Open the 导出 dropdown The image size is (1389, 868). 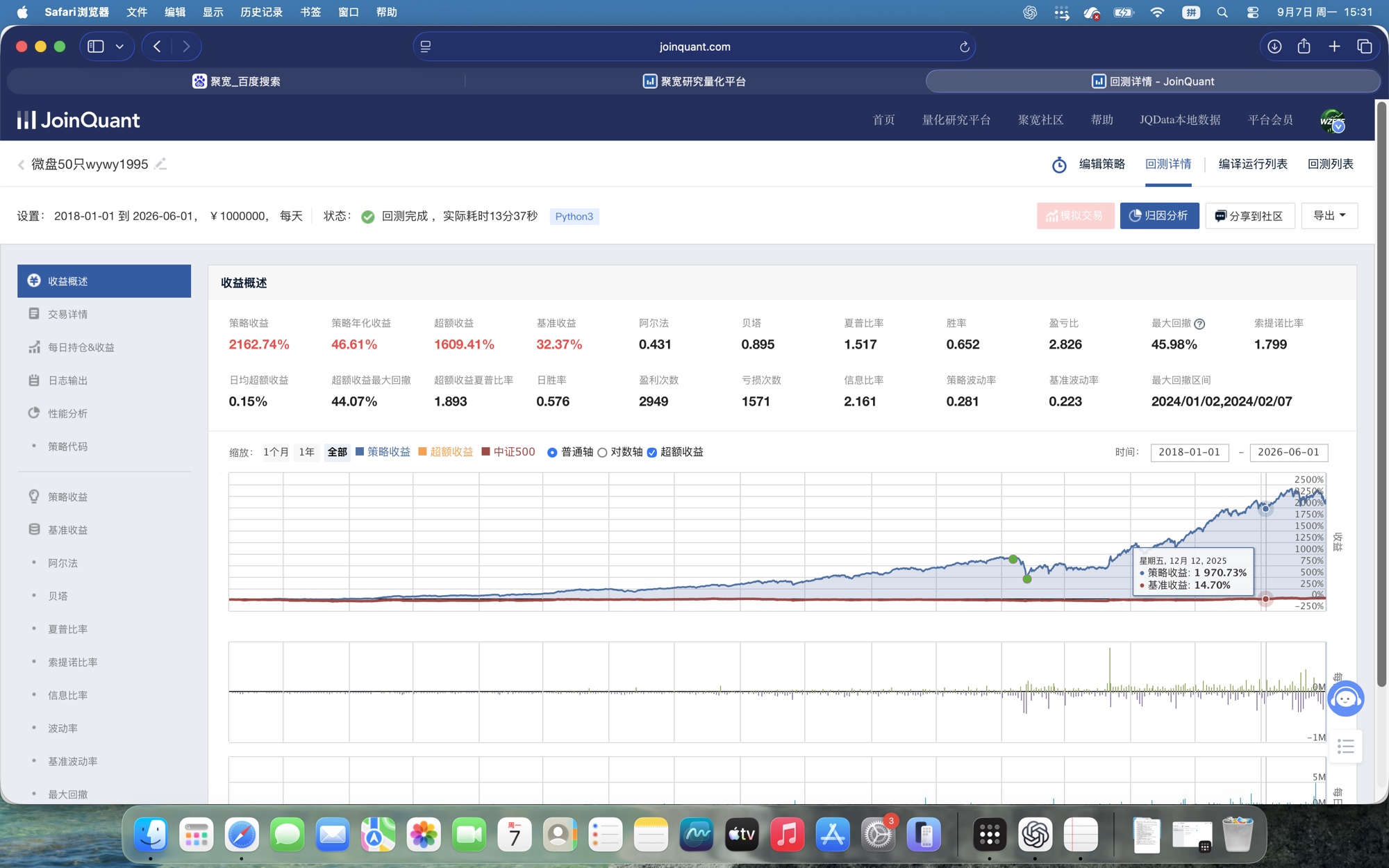coord(1329,216)
